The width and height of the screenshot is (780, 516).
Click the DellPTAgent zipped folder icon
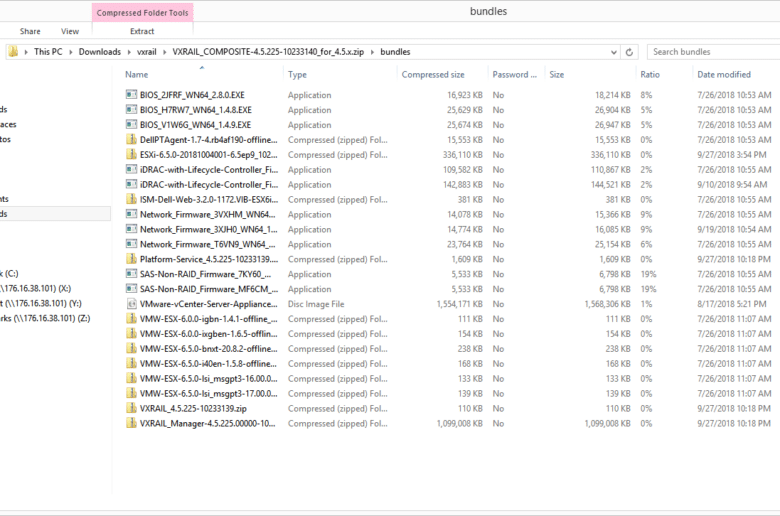click(131, 139)
